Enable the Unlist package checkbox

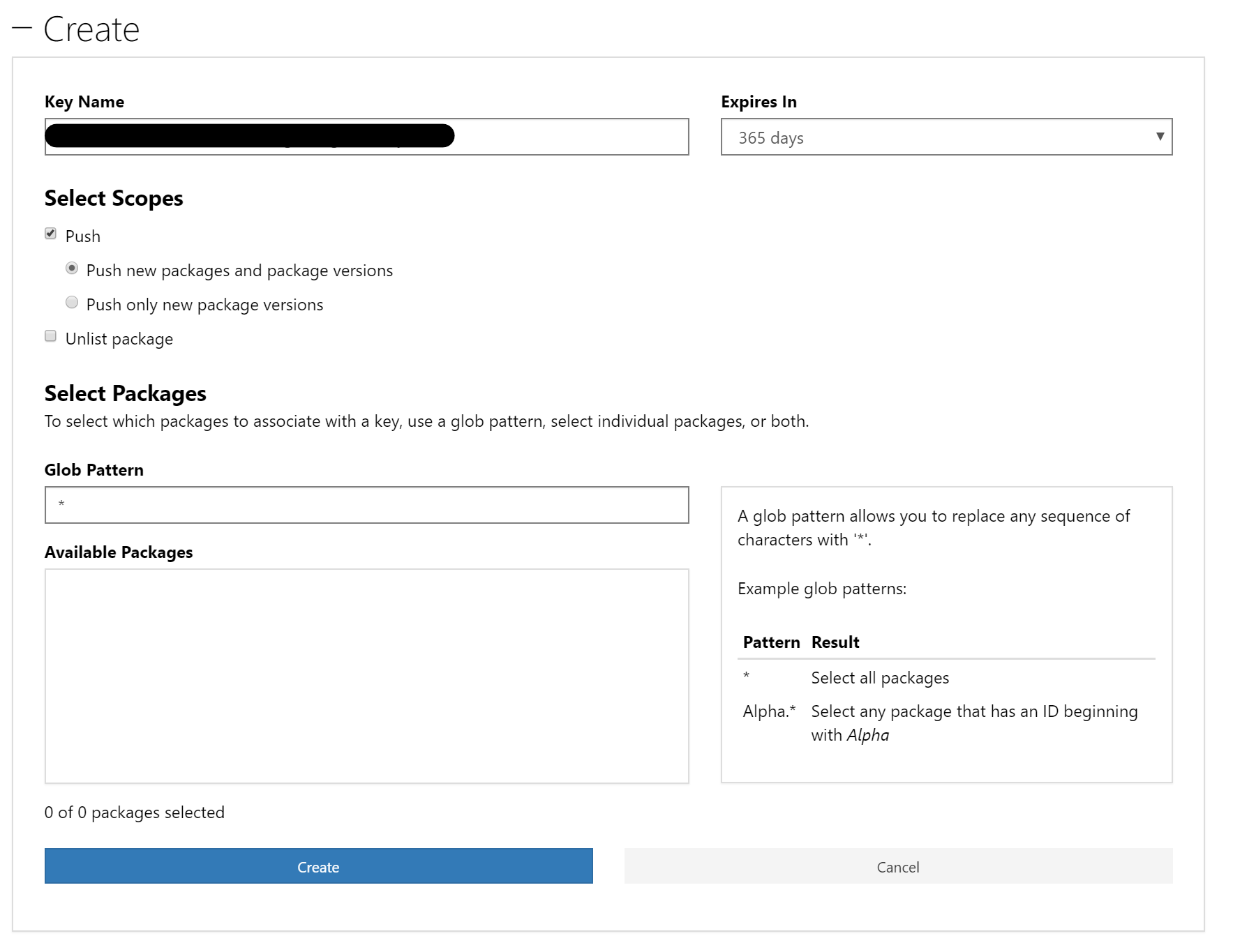point(51,337)
